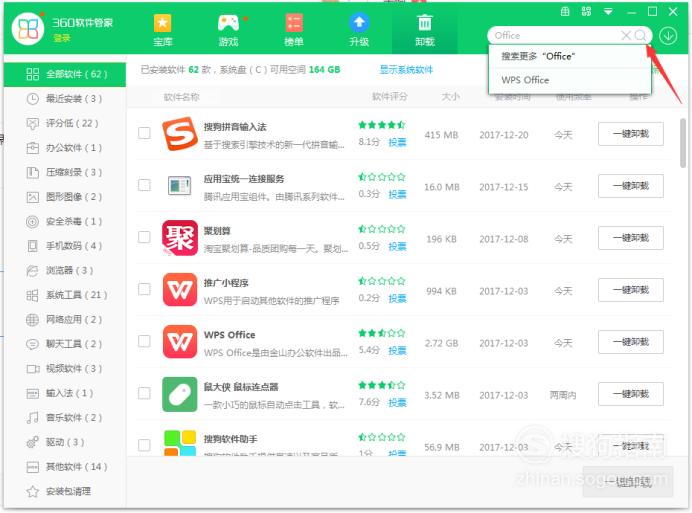Click the 浏览器 (3) browser icon
This screenshot has width=692, height=513.
(33, 270)
